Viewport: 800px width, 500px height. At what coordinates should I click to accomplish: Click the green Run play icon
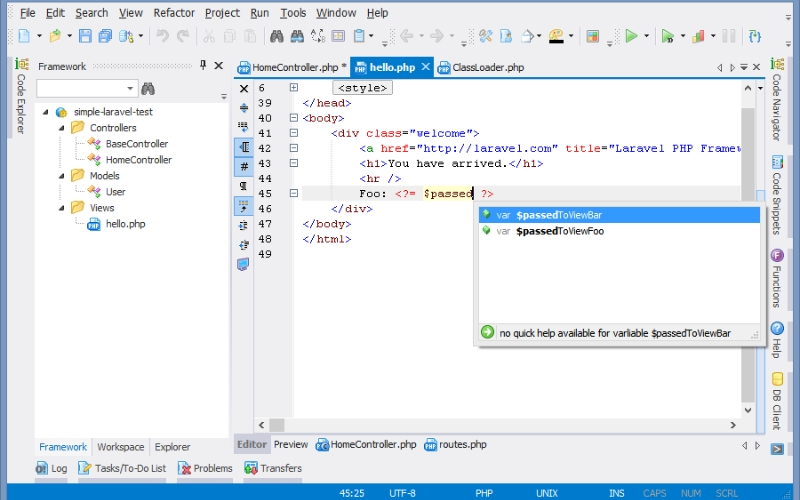click(x=632, y=36)
